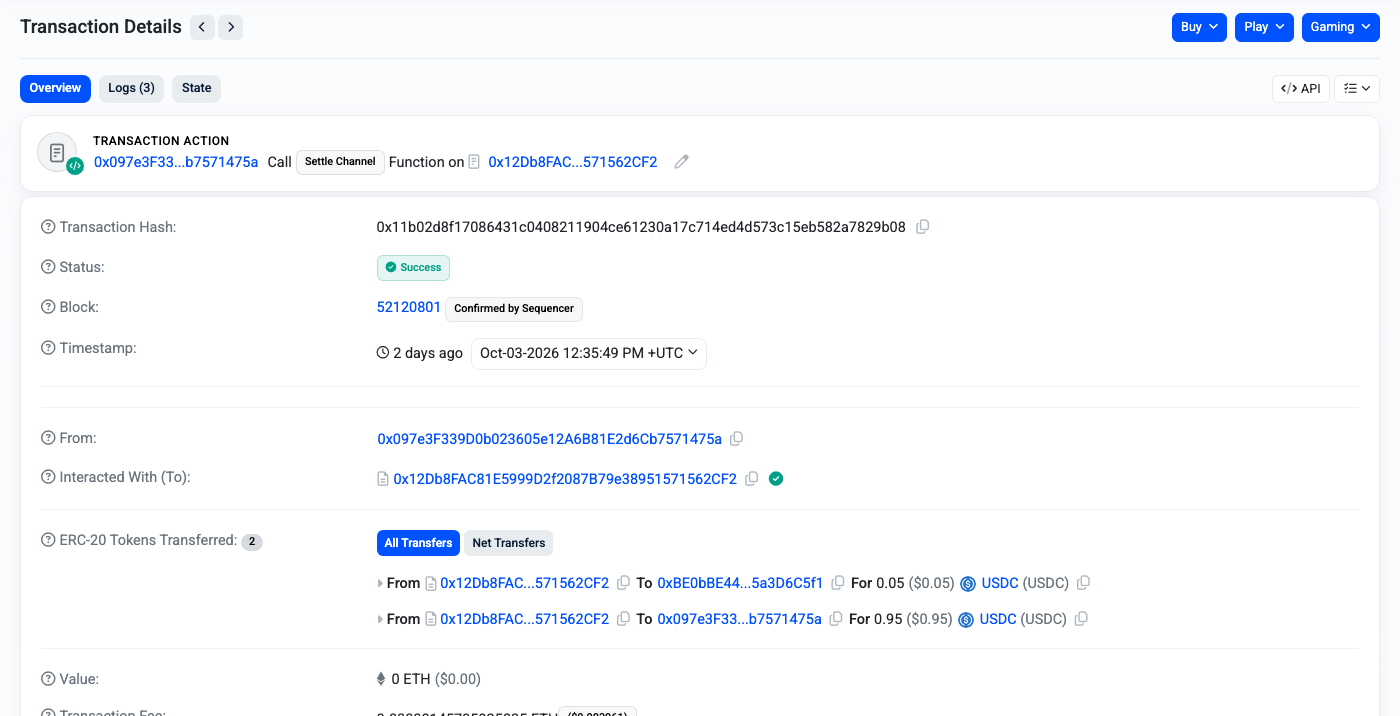Copy recipient 0xBE0bBE44...5a3D6C5f1 address
This screenshot has width=1400, height=716.
point(839,583)
